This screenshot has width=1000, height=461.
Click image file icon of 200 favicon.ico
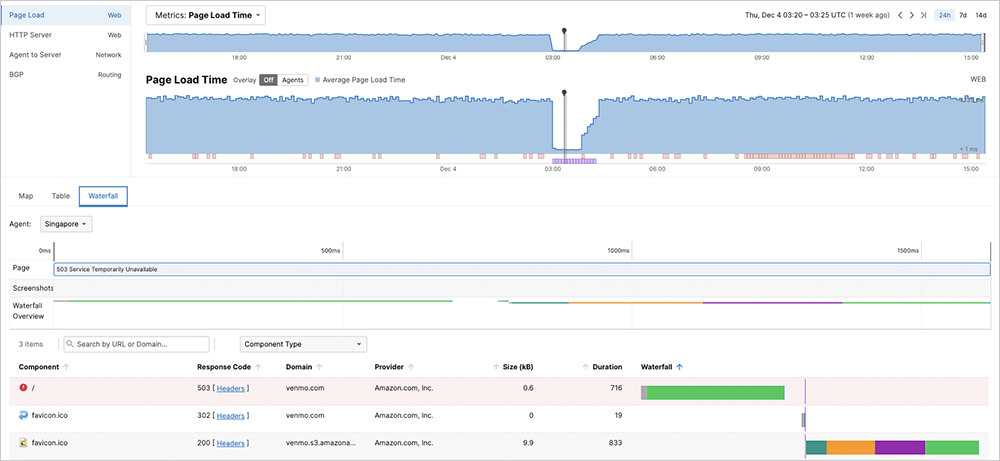pos(24,443)
